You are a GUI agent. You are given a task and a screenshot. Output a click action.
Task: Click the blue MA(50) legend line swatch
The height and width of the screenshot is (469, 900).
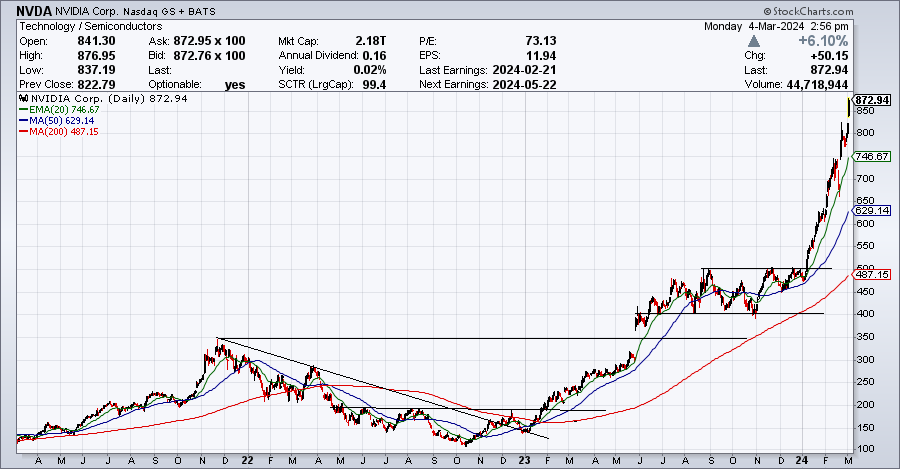(x=24, y=121)
